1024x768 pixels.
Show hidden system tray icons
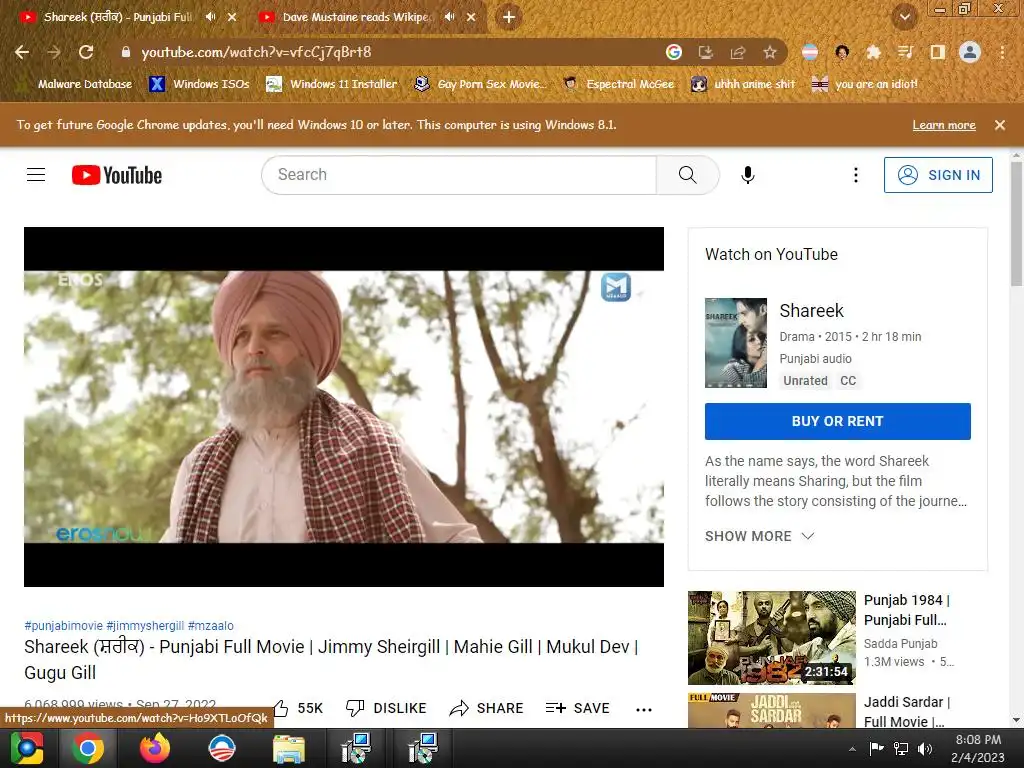tap(852, 749)
